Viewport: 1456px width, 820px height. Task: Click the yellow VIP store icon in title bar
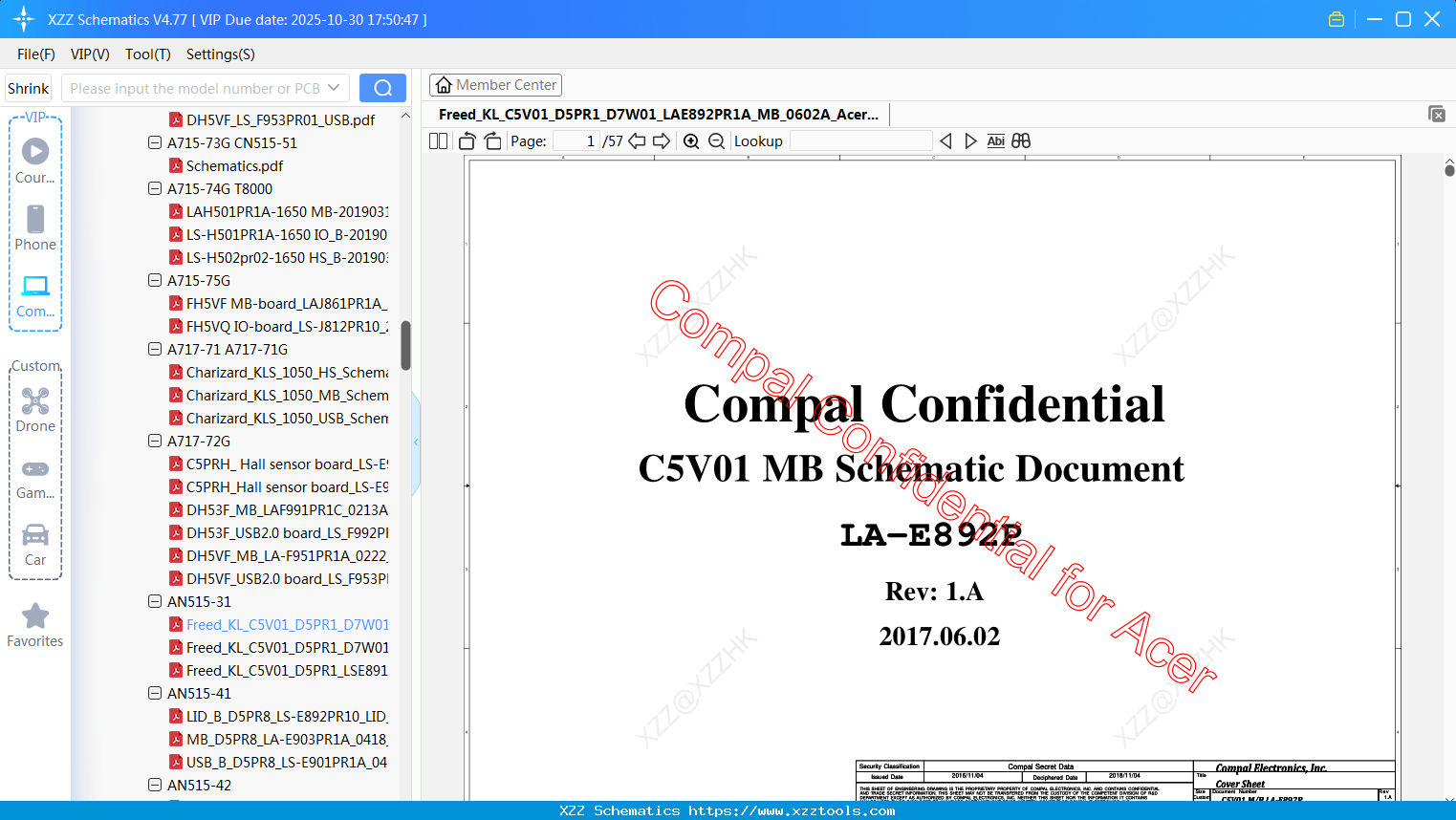1336,19
